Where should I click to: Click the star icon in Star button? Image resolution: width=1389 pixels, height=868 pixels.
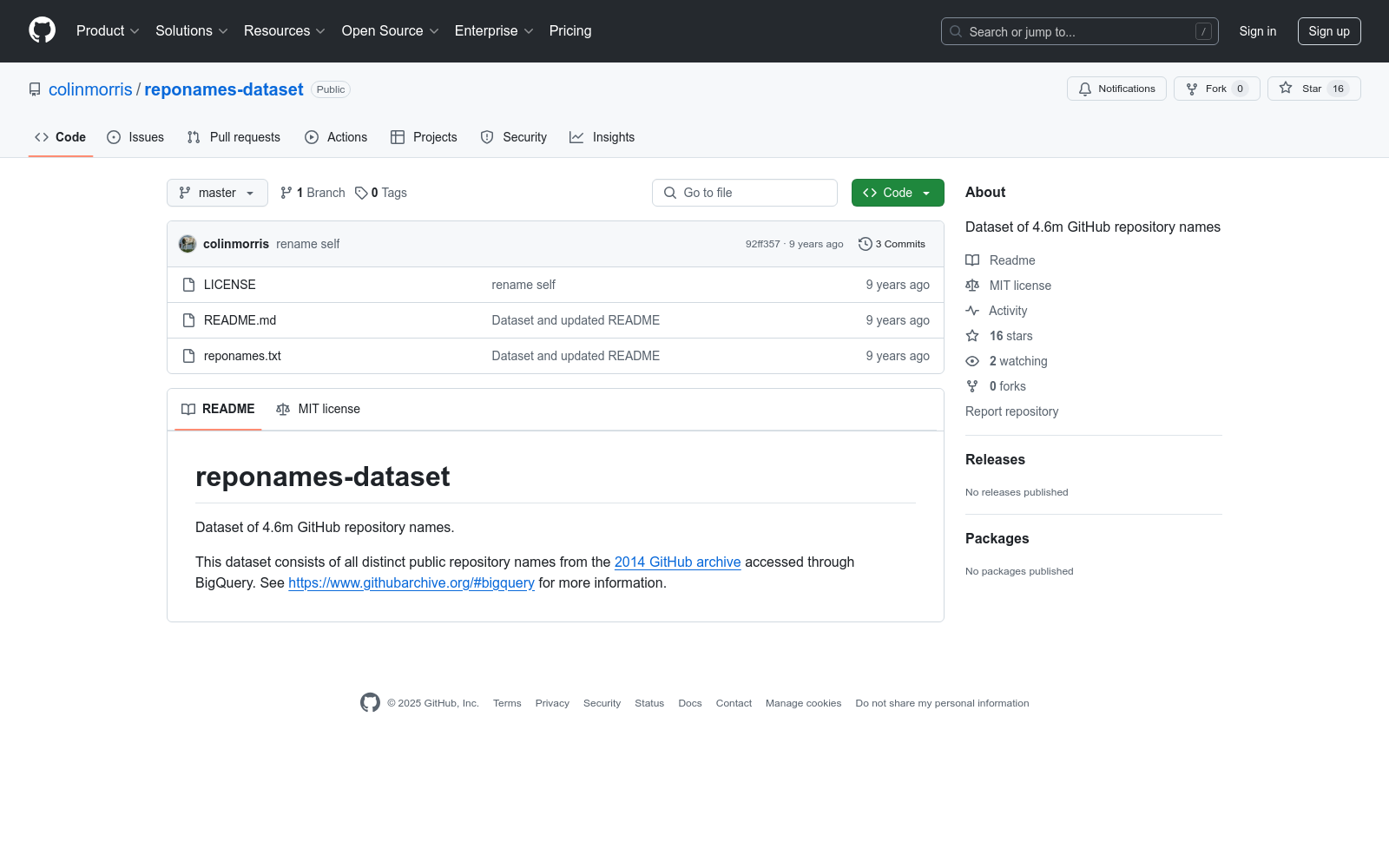pyautogui.click(x=1286, y=88)
